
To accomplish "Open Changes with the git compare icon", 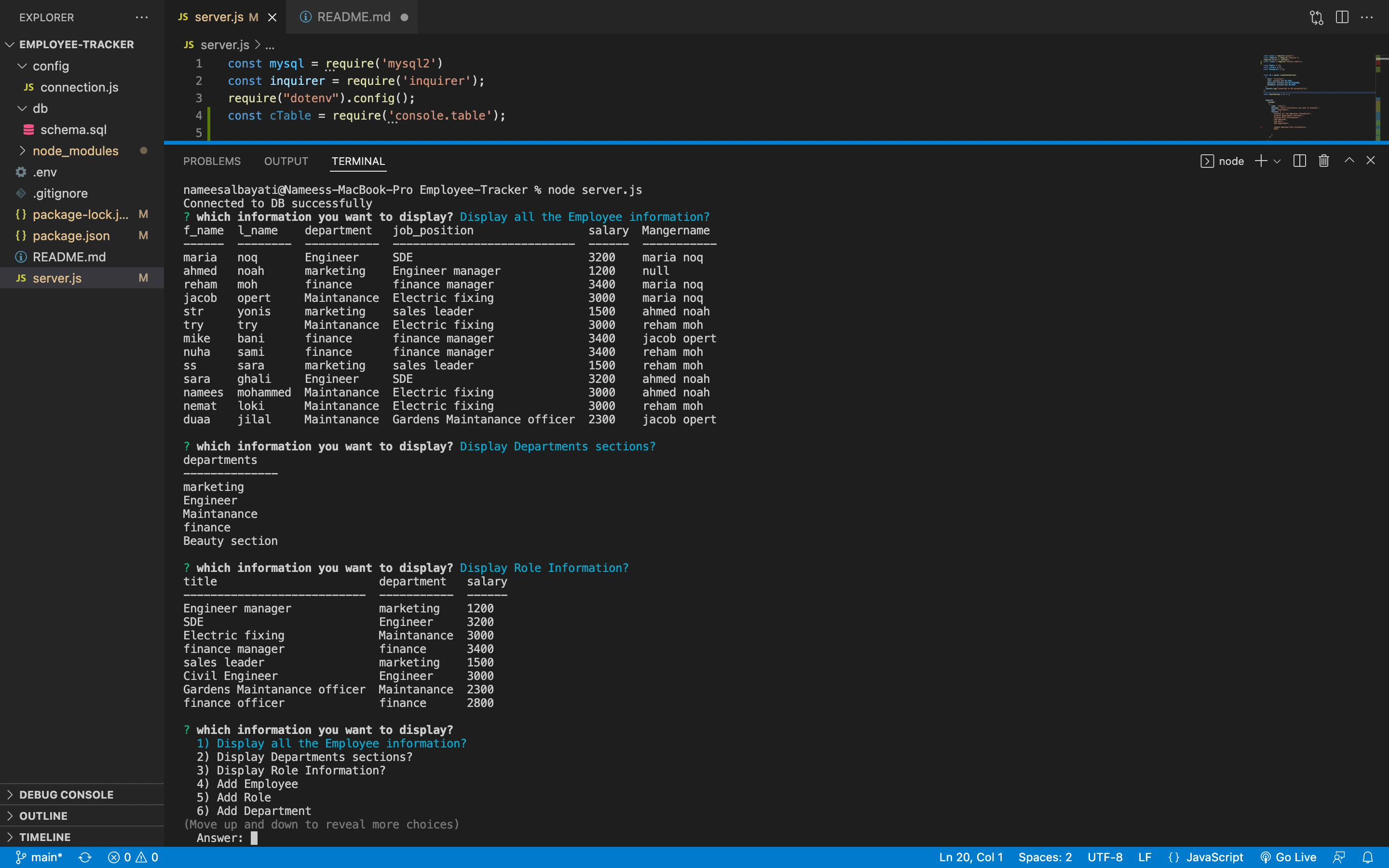I will tap(1316, 17).
